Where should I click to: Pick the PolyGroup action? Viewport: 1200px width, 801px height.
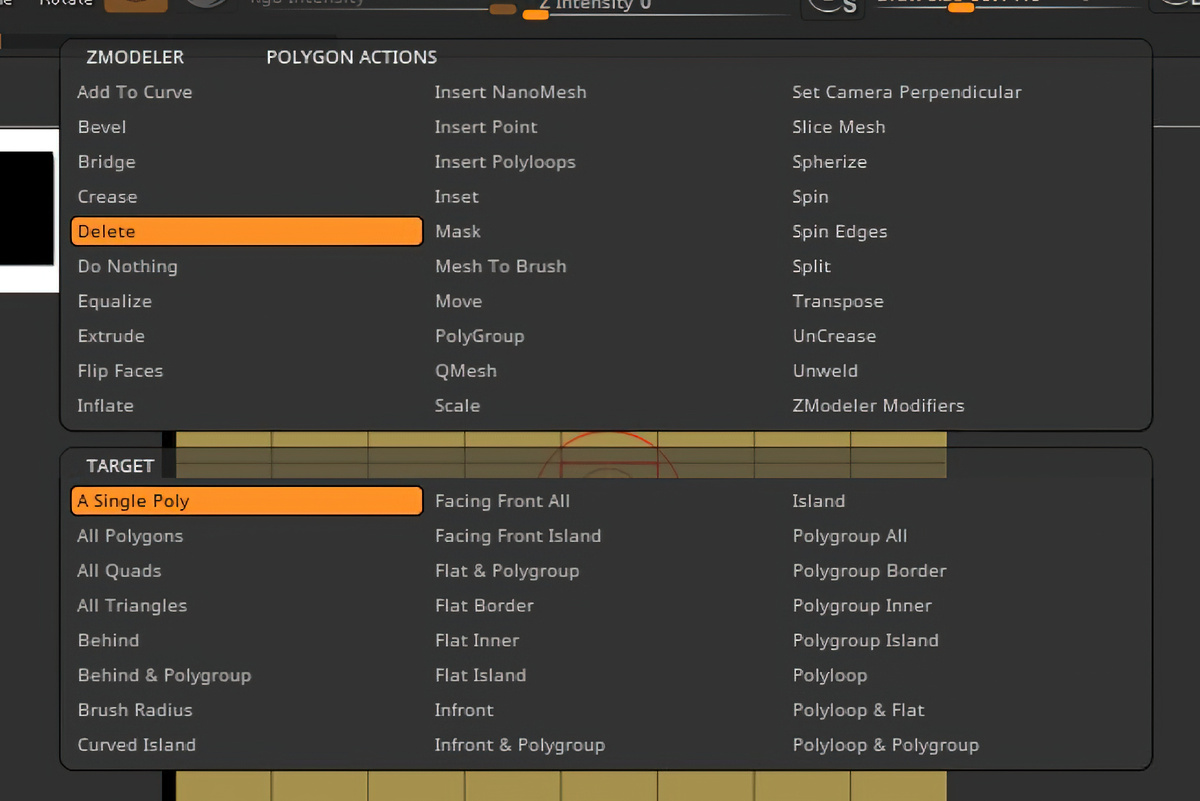point(479,336)
